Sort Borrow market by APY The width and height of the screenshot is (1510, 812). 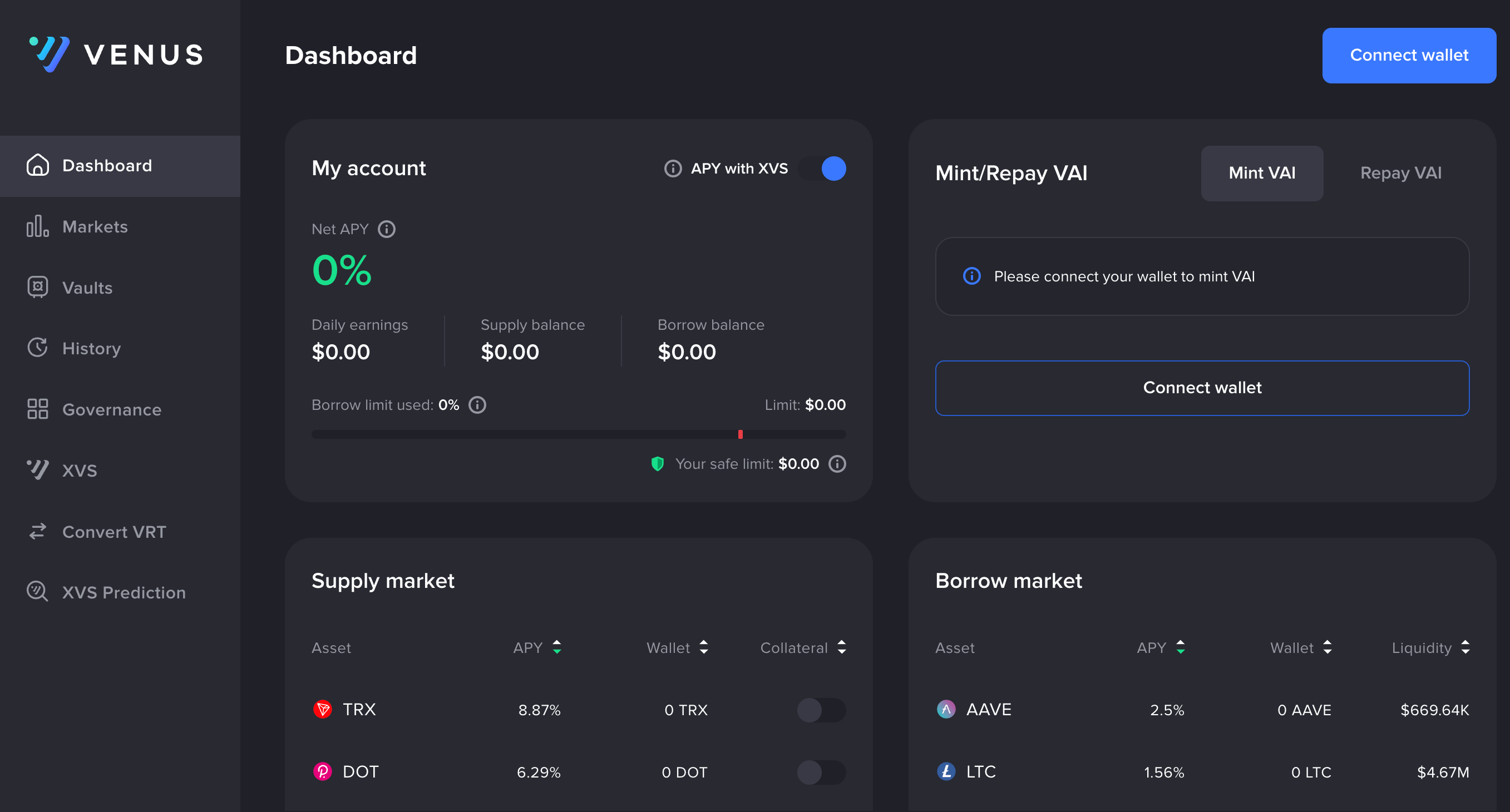[1161, 647]
